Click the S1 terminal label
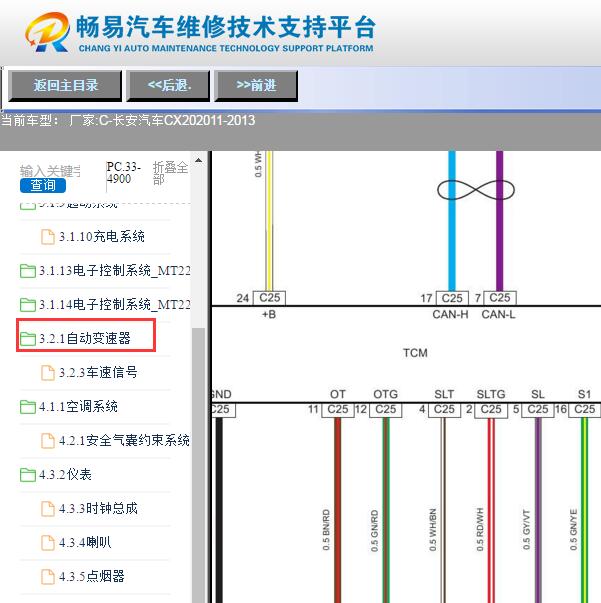 click(584, 394)
